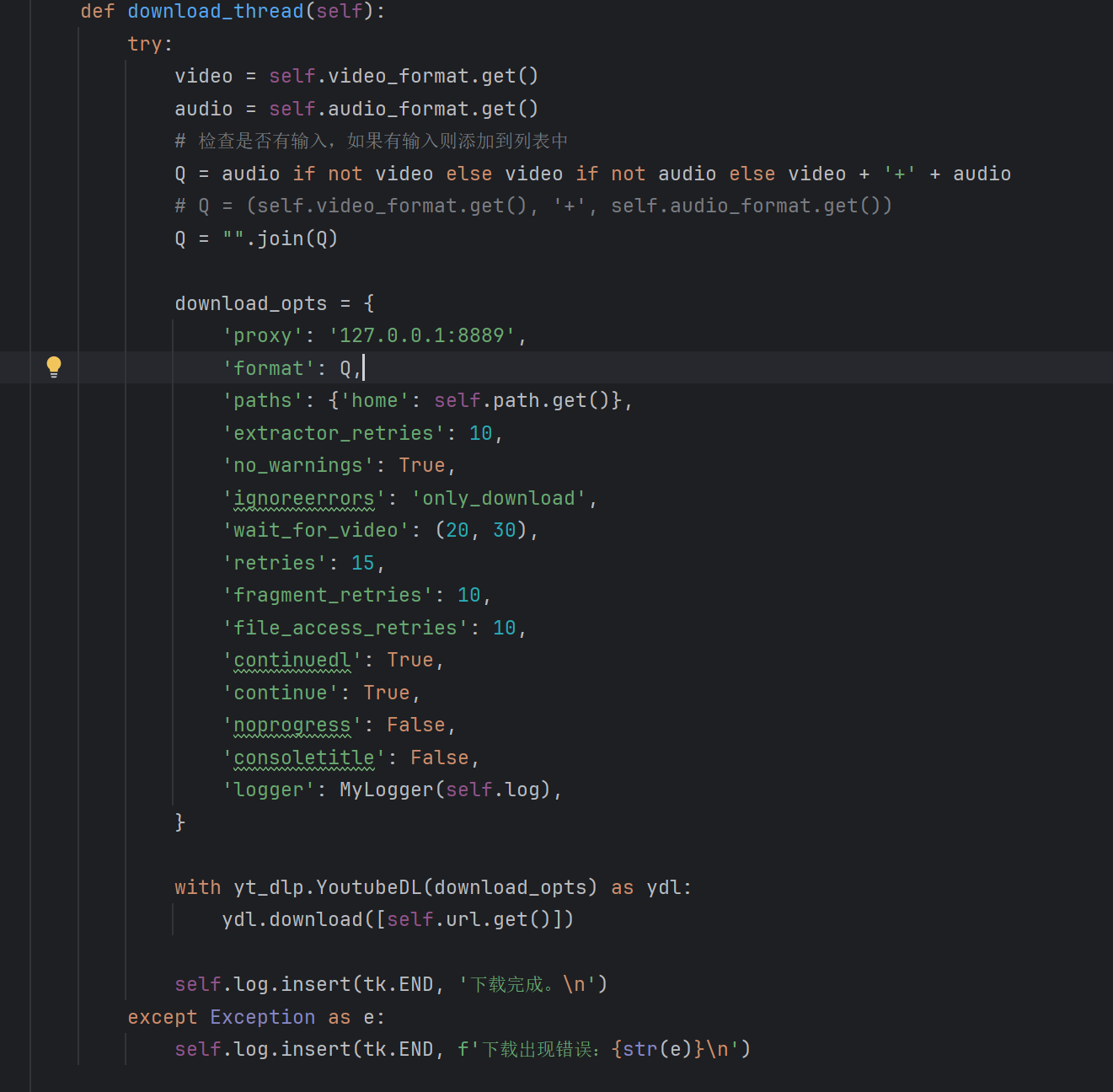
Task: Place cursor on 'audio = self.audio_format.get()' line
Action: tap(356, 109)
